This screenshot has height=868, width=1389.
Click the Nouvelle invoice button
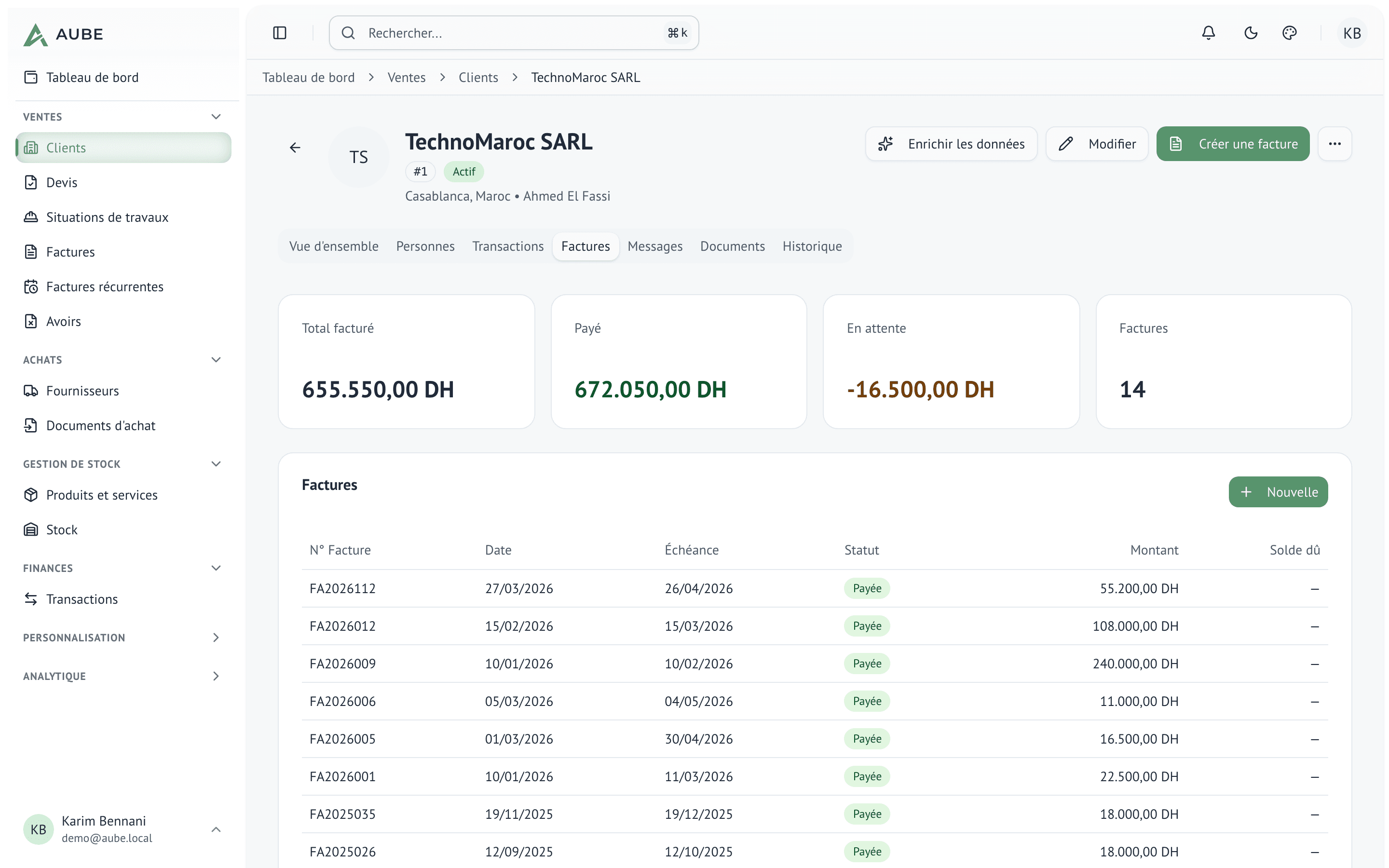pyautogui.click(x=1278, y=492)
